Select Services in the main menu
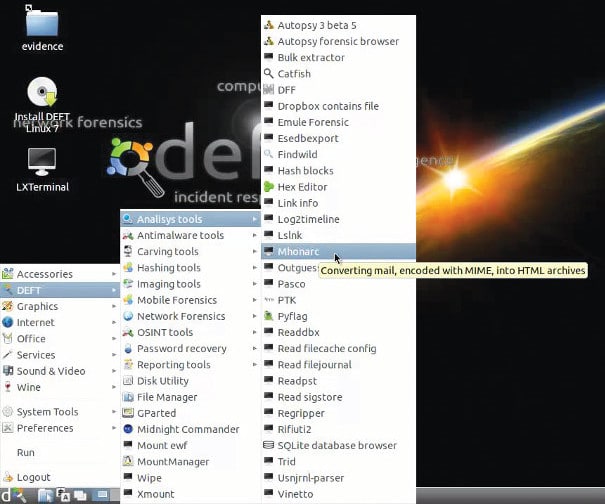This screenshot has height=504, width=605. pyautogui.click(x=60, y=355)
